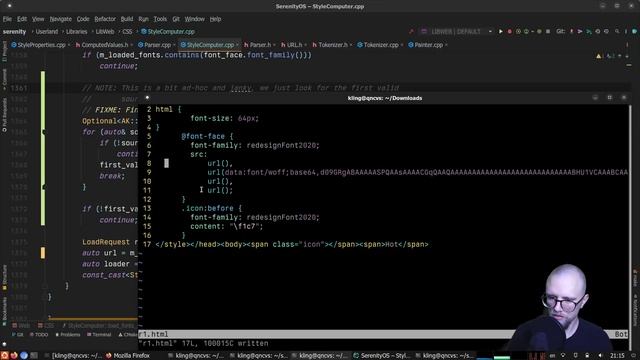Open the LIBWEB | DEFAULT run configuration dropdown
640x360 pixels.
click(456, 31)
